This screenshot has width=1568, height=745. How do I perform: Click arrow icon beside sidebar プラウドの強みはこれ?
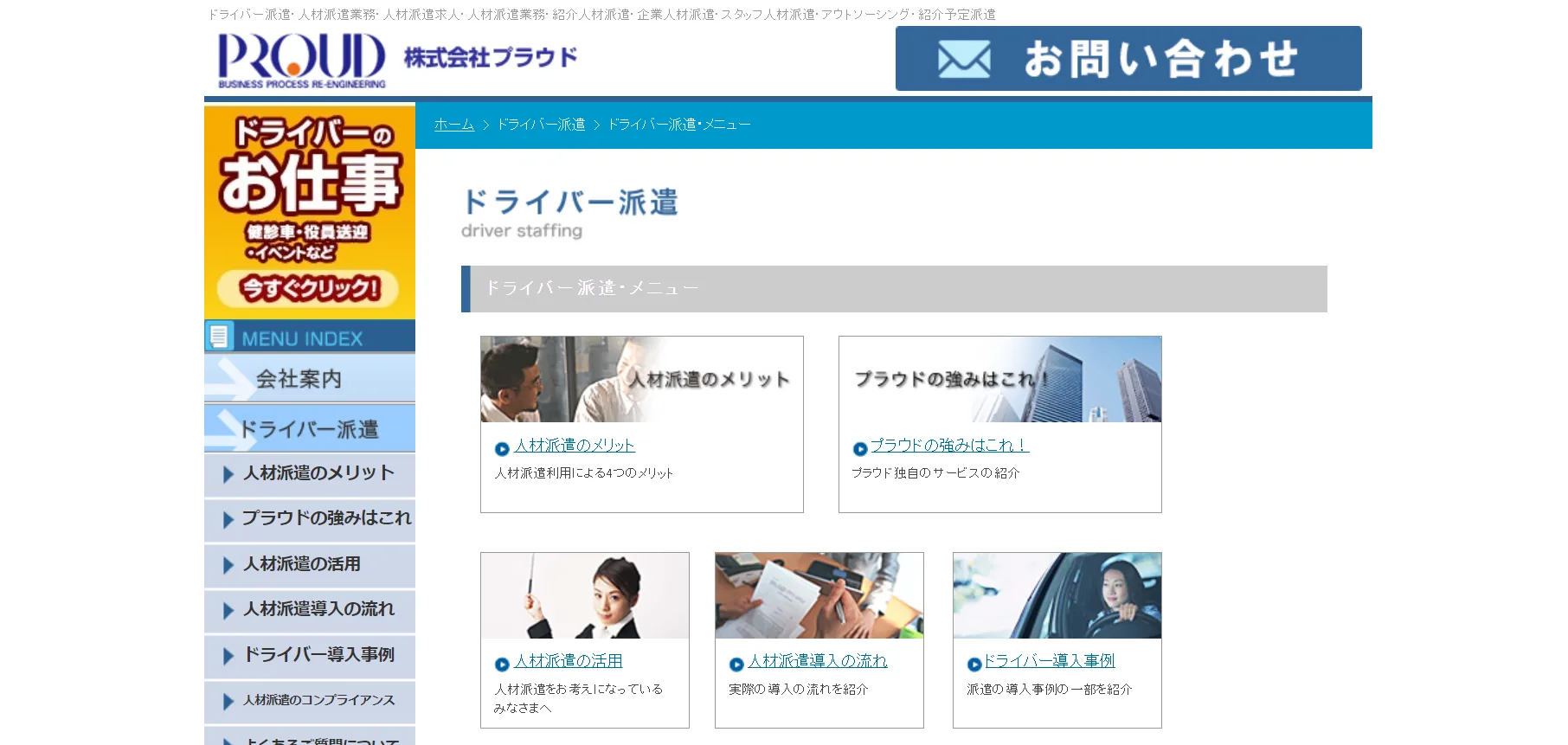228,519
